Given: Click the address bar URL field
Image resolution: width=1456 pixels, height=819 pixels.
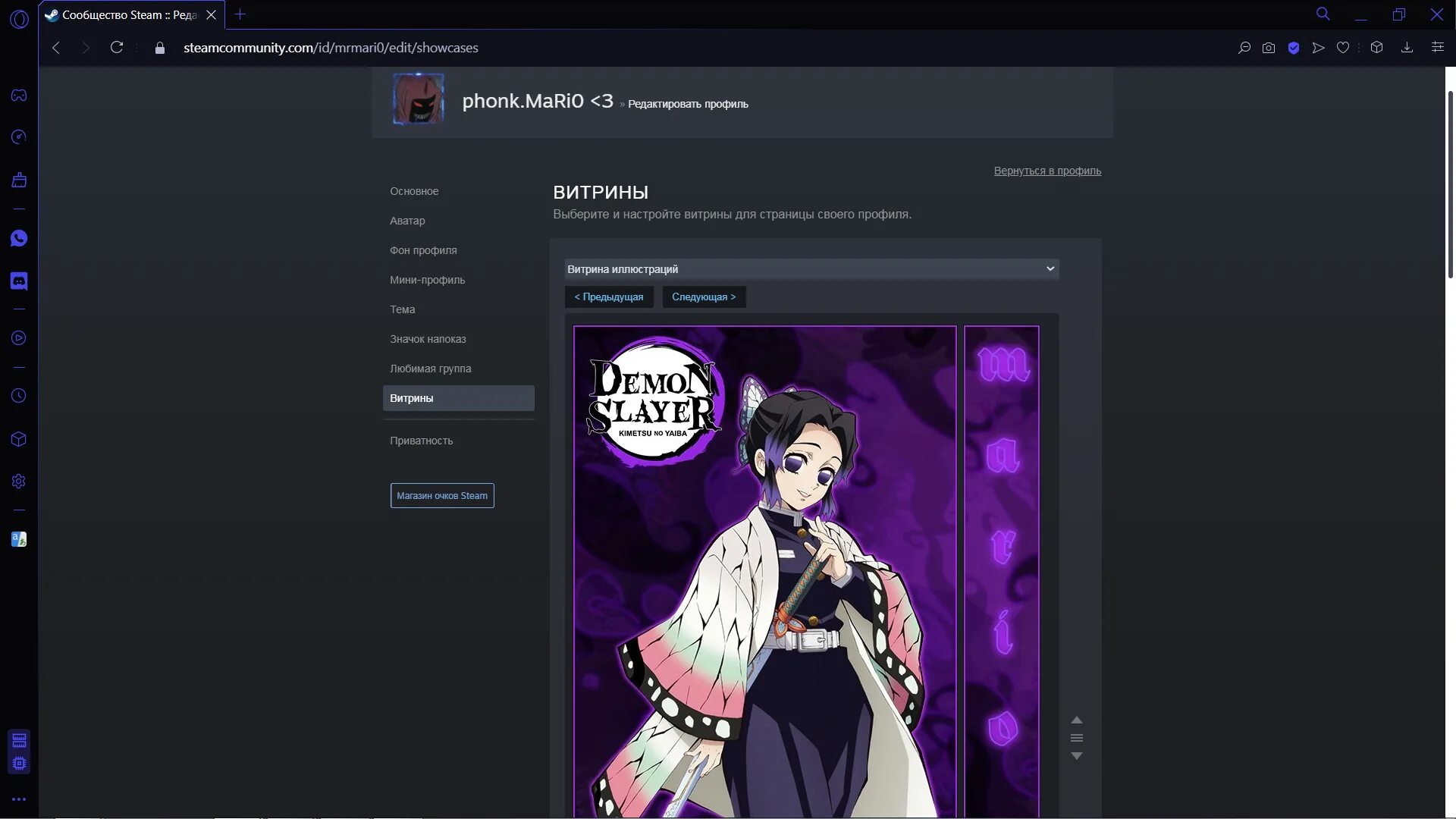Looking at the screenshot, I should click(x=331, y=48).
